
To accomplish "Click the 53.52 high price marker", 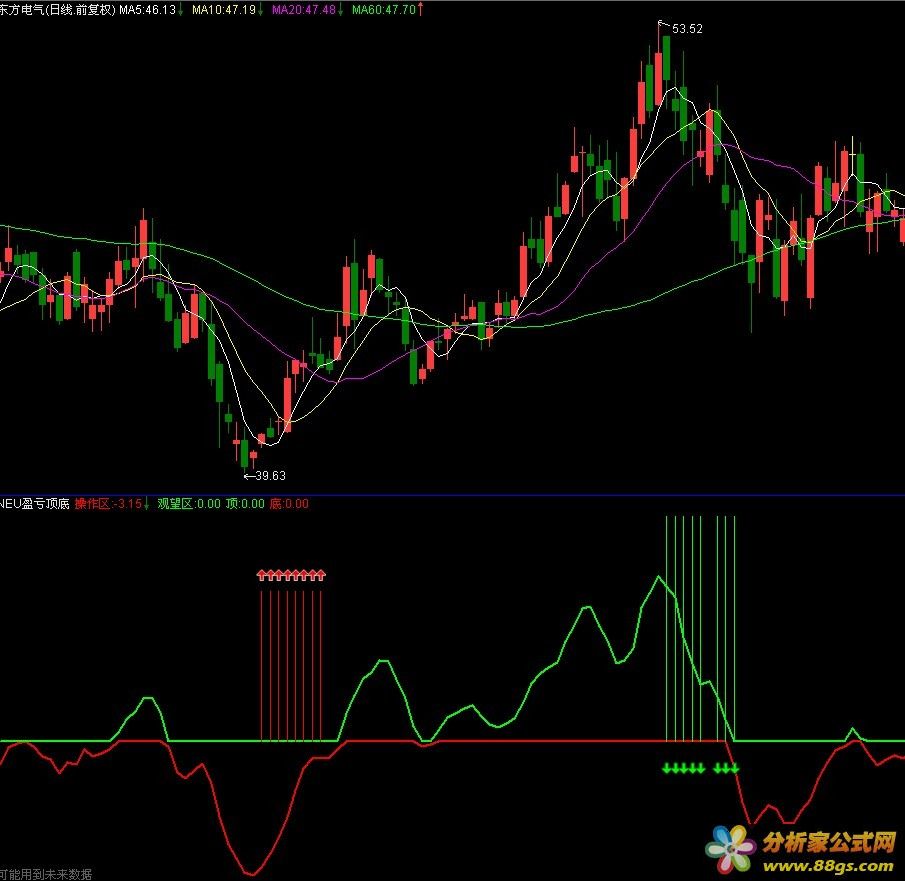I will [x=687, y=29].
